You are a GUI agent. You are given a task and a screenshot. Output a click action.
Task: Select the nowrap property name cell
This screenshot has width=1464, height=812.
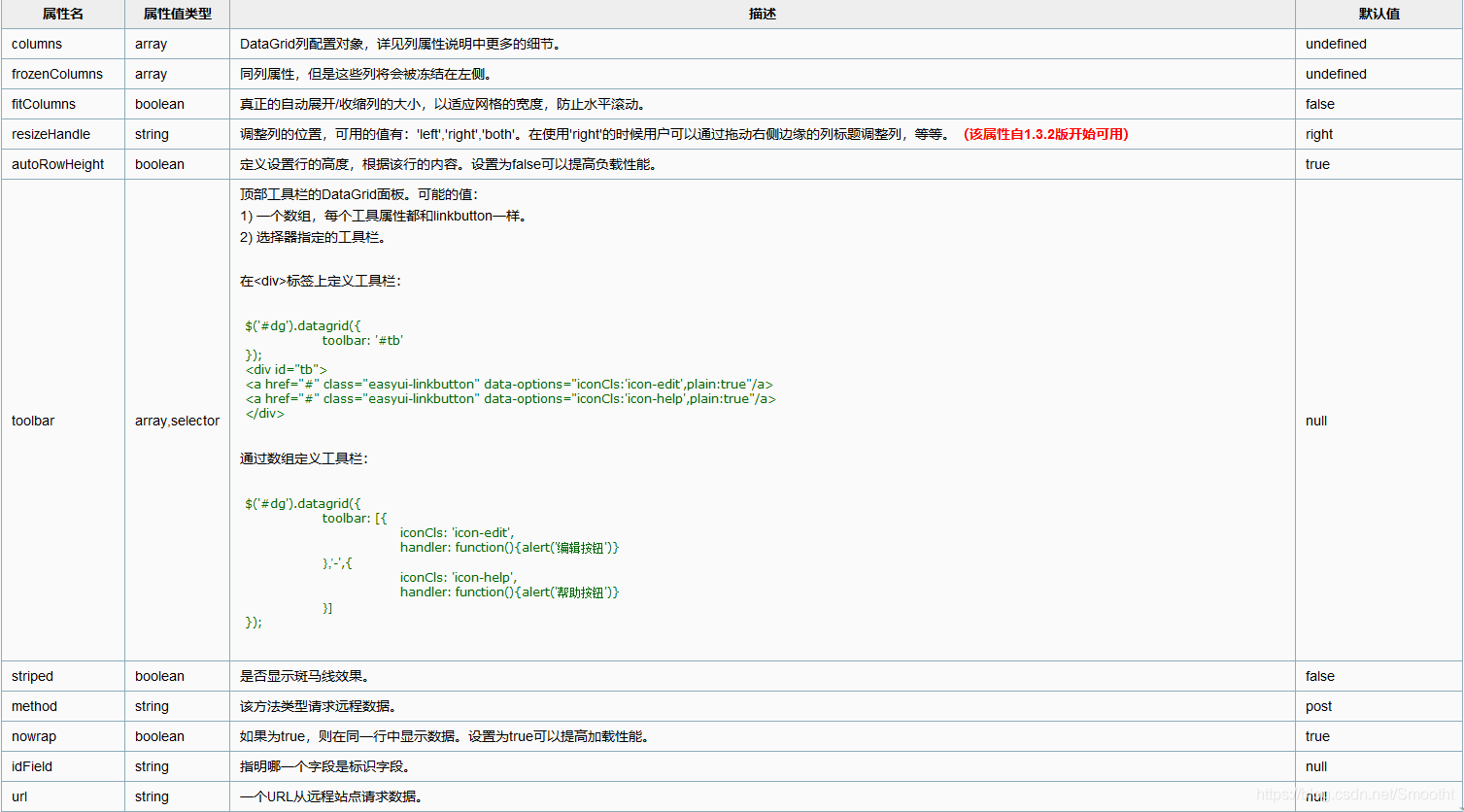(x=63, y=736)
